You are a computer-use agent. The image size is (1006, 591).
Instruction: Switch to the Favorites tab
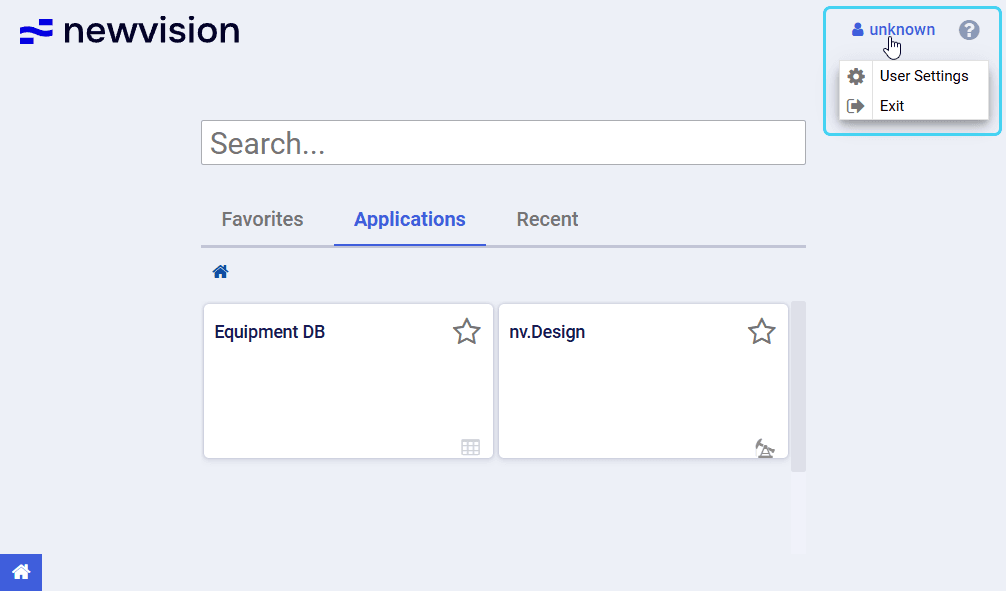click(x=262, y=219)
